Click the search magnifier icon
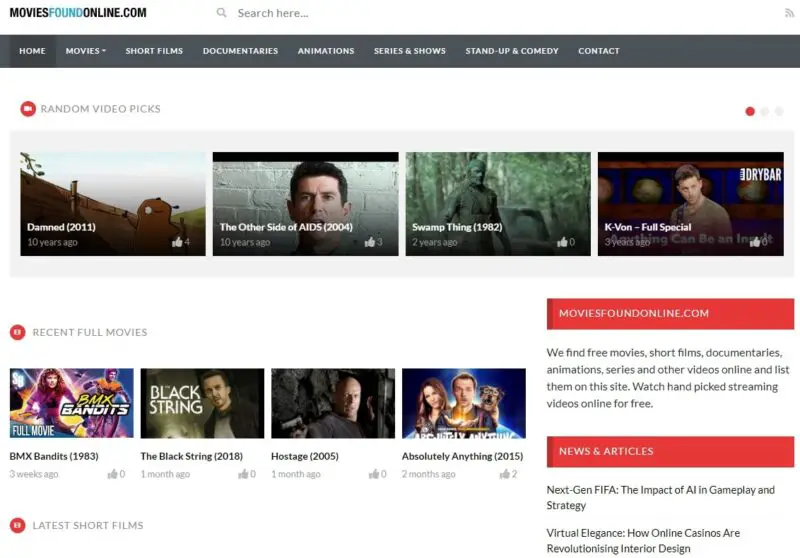Image resolution: width=800 pixels, height=558 pixels. [221, 13]
